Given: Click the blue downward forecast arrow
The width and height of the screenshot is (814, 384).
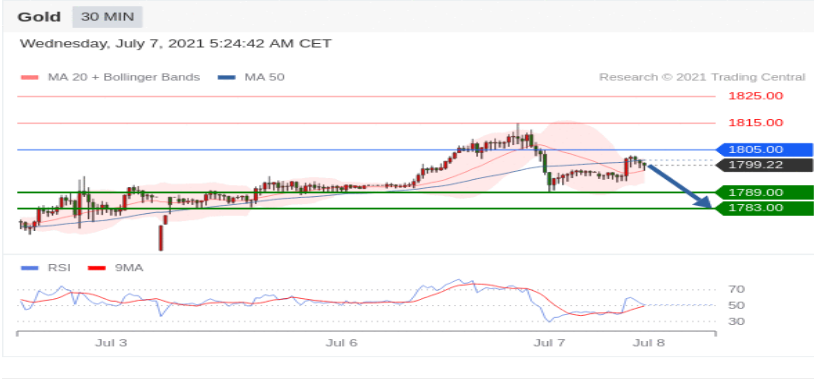Looking at the screenshot, I should coord(680,187).
